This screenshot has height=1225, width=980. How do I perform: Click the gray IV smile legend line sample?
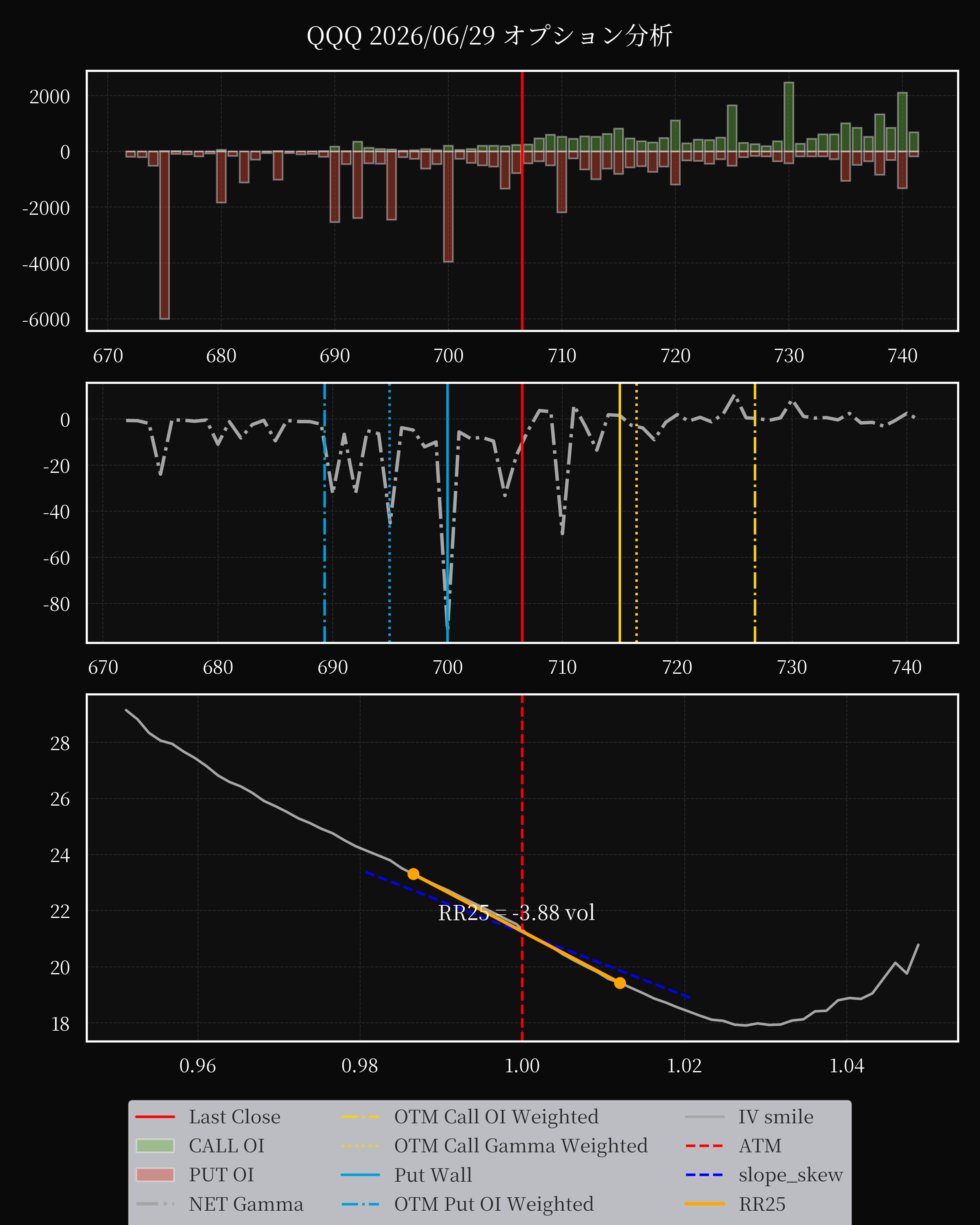tap(704, 1117)
